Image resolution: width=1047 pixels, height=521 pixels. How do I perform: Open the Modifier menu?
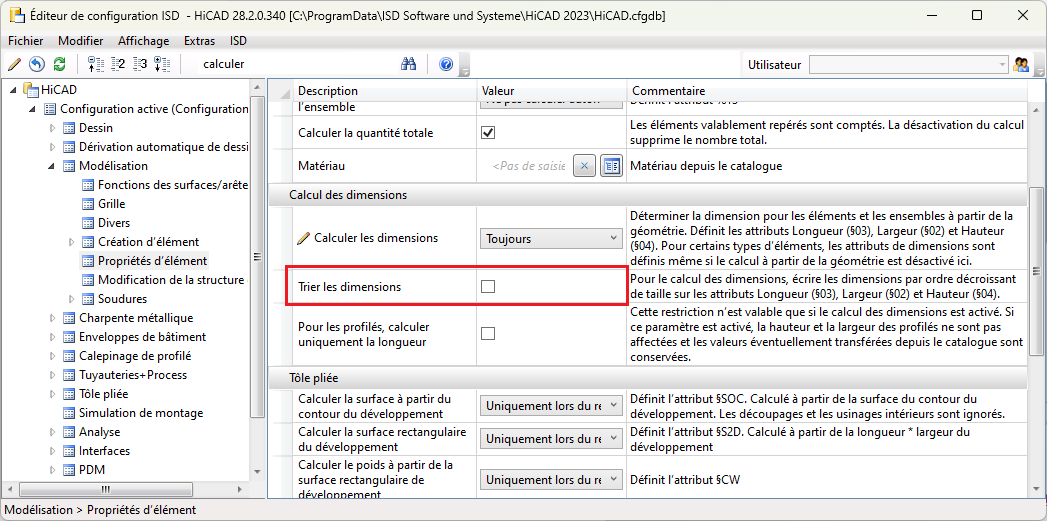coord(80,41)
